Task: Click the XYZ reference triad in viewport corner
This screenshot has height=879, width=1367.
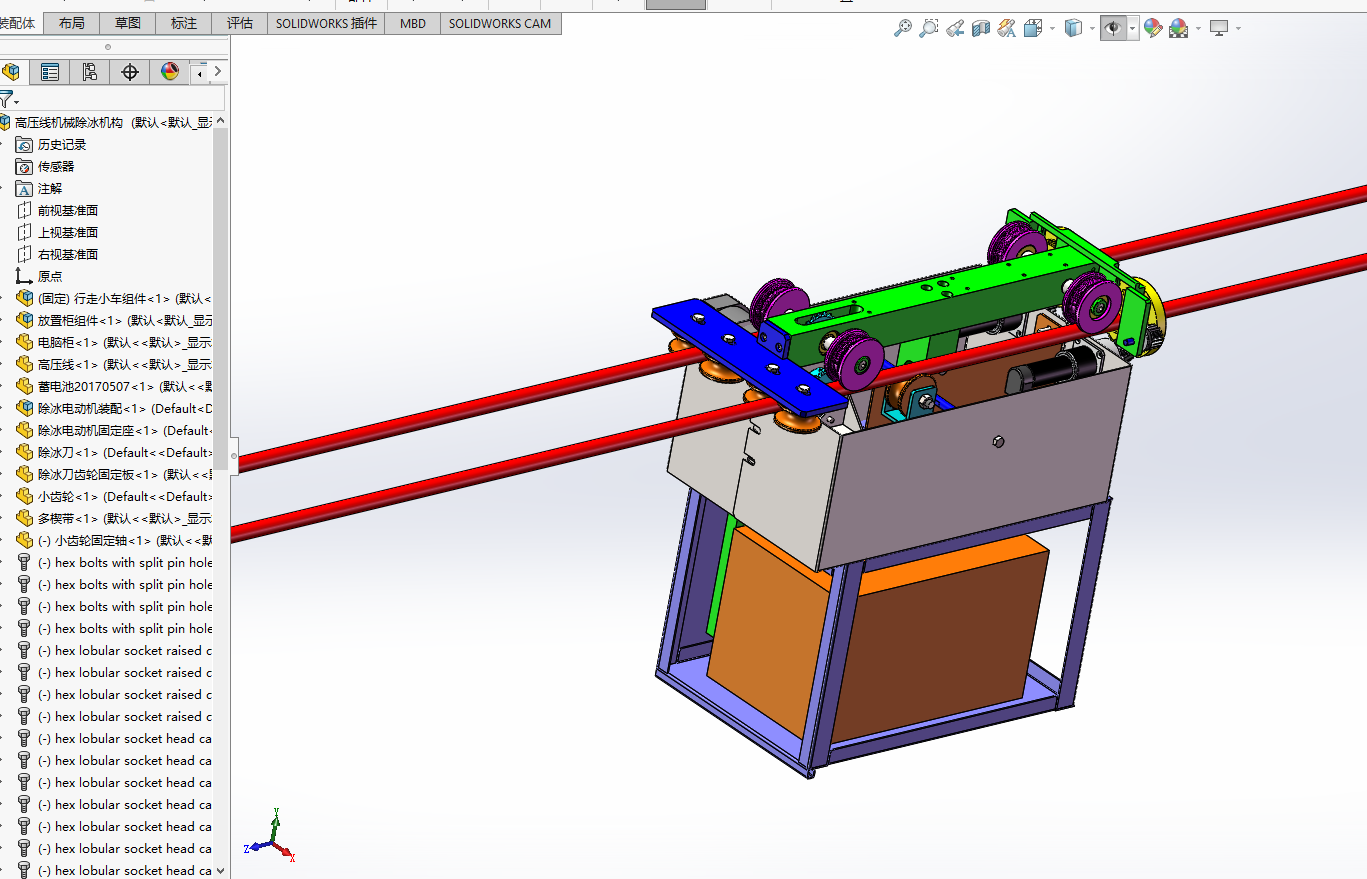Action: [x=270, y=838]
